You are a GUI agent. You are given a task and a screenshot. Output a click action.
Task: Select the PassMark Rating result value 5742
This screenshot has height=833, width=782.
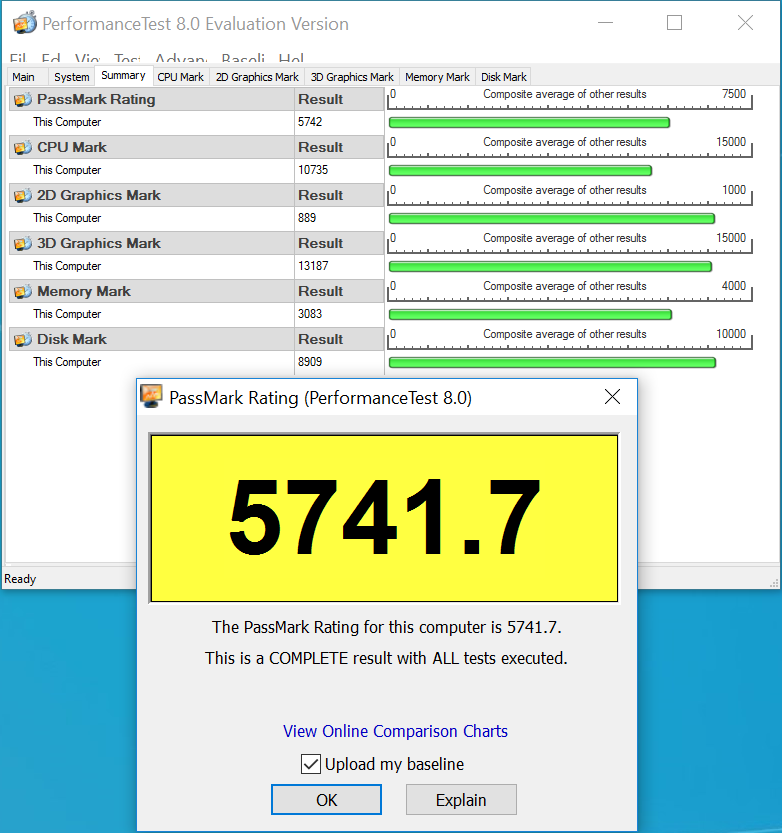tap(310, 122)
